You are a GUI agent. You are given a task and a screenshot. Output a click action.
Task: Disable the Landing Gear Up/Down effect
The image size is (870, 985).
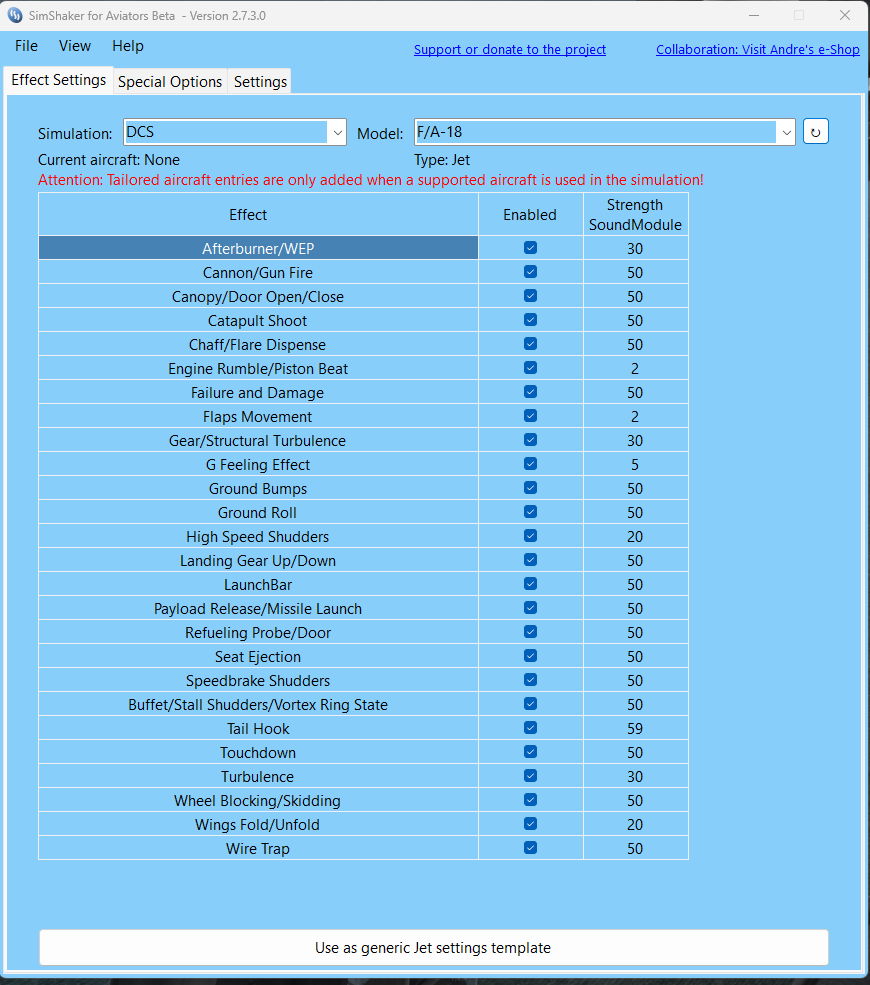530,560
